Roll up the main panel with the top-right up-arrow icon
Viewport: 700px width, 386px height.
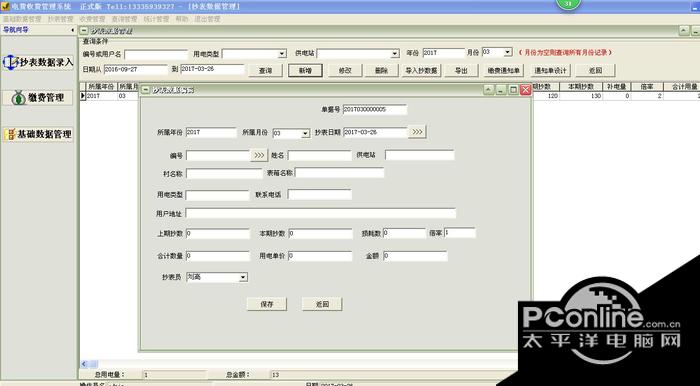pos(684,31)
